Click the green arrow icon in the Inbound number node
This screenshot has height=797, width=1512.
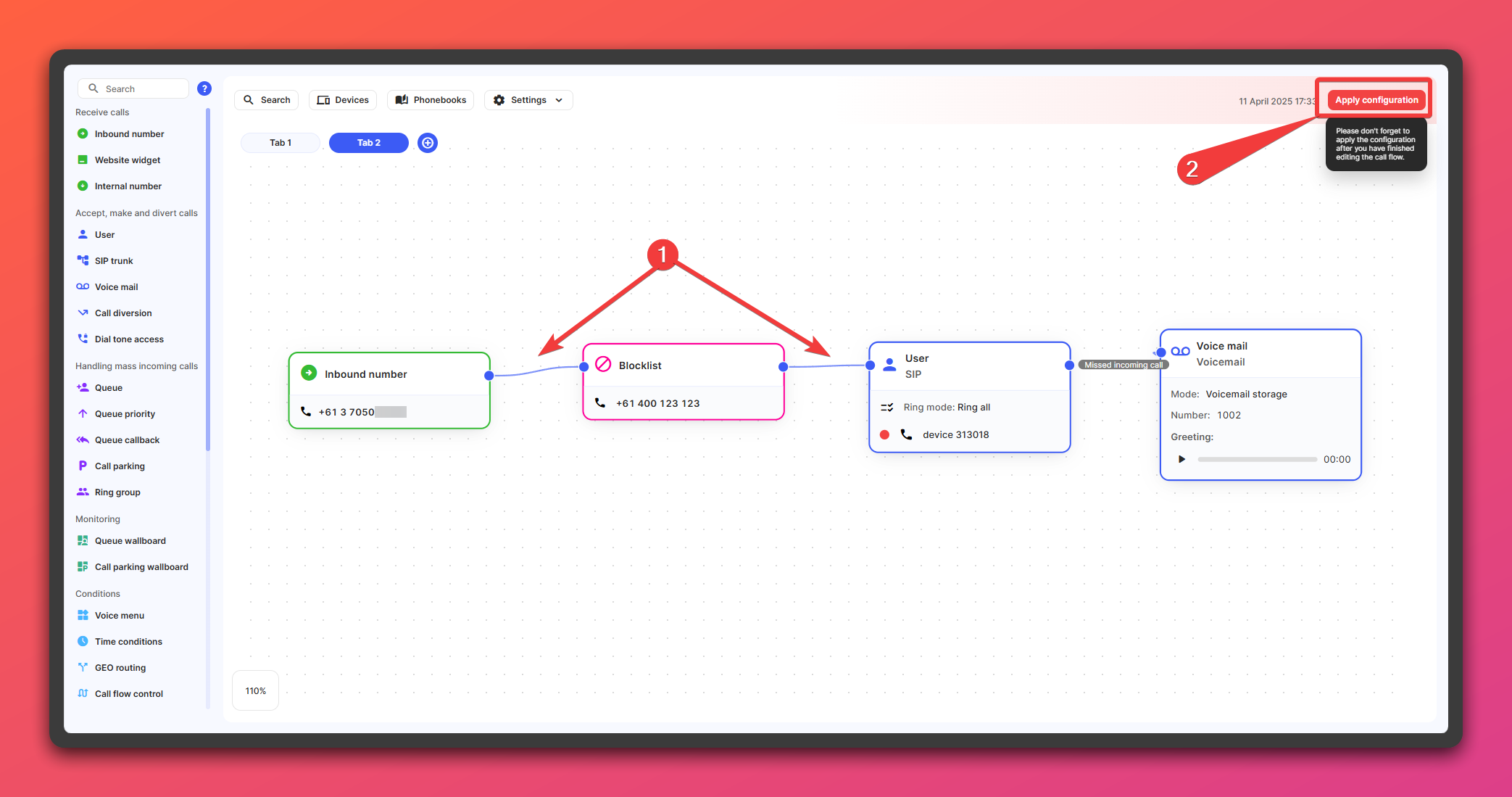[x=309, y=373]
